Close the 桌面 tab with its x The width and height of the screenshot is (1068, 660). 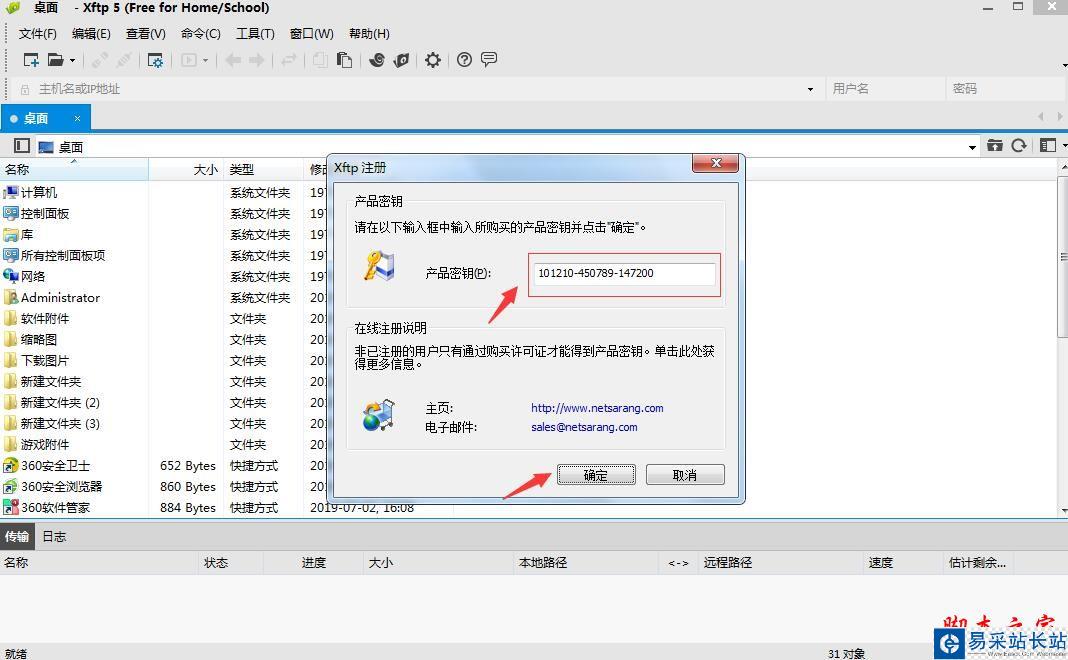point(77,119)
